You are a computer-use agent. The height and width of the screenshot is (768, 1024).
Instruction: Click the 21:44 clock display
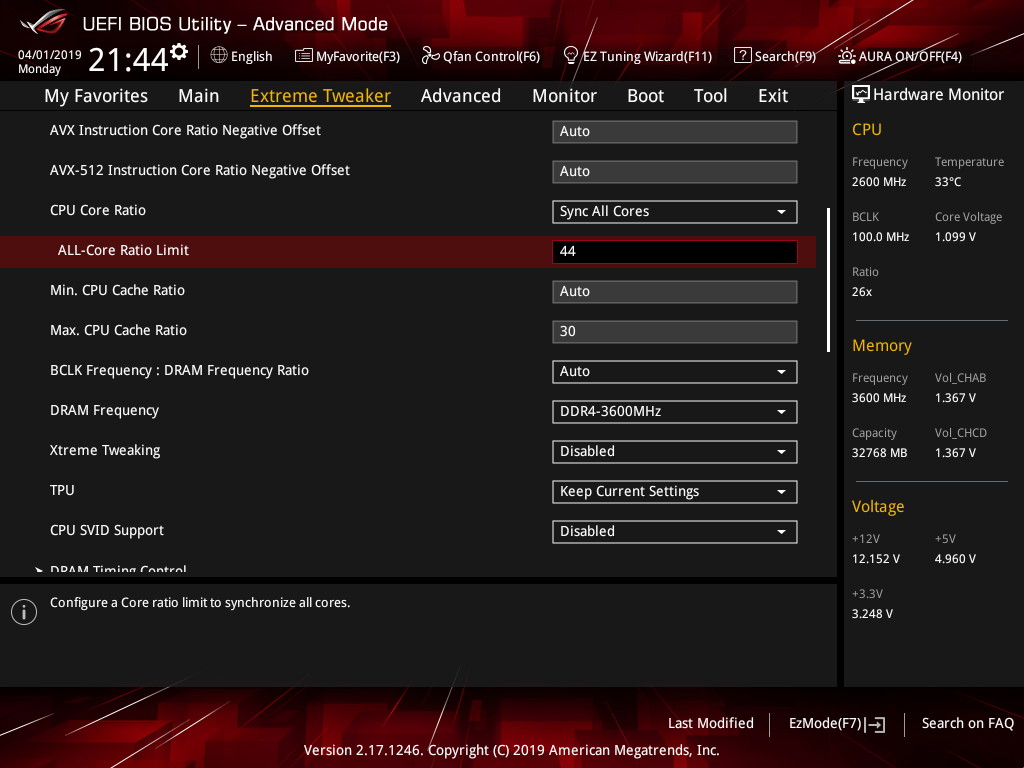[x=128, y=59]
